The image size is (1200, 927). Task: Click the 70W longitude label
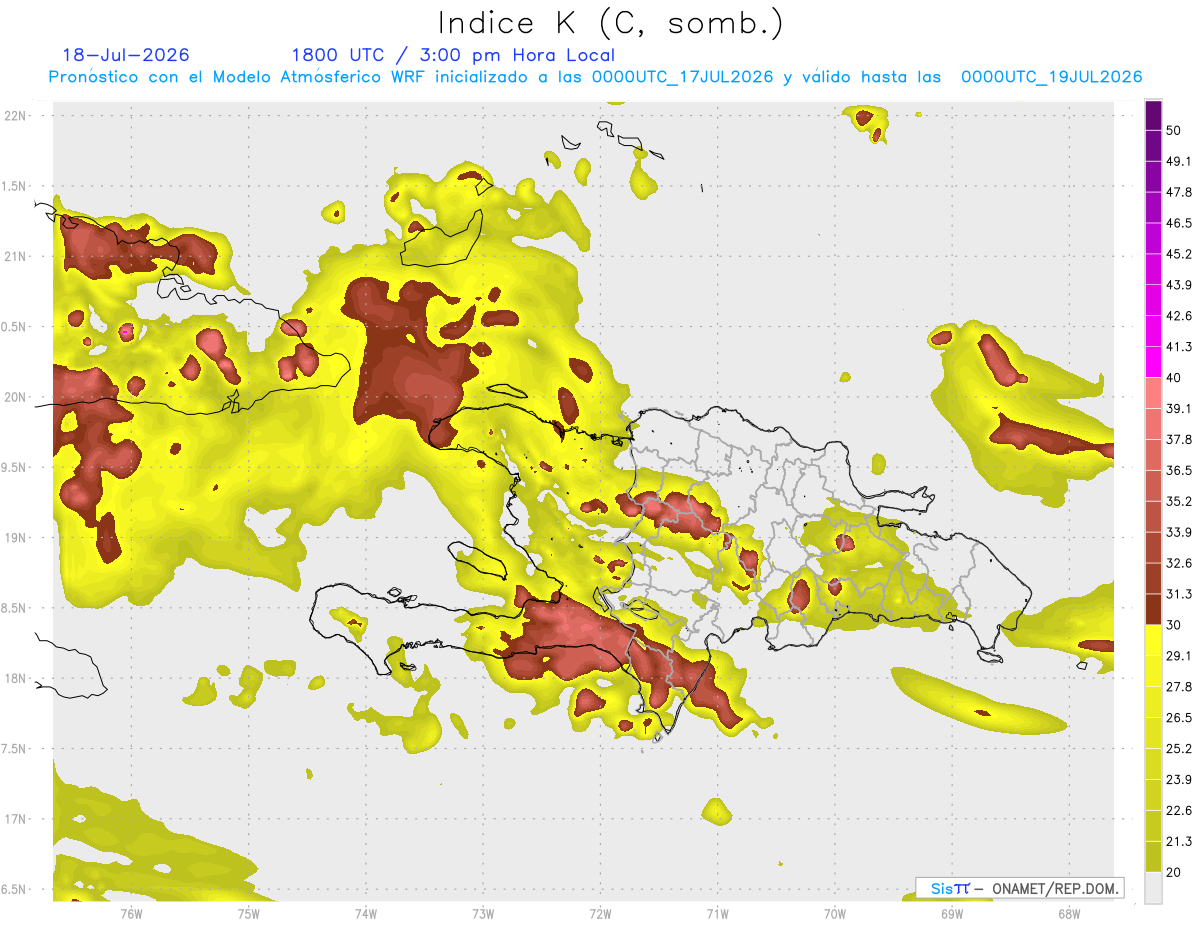pos(835,914)
